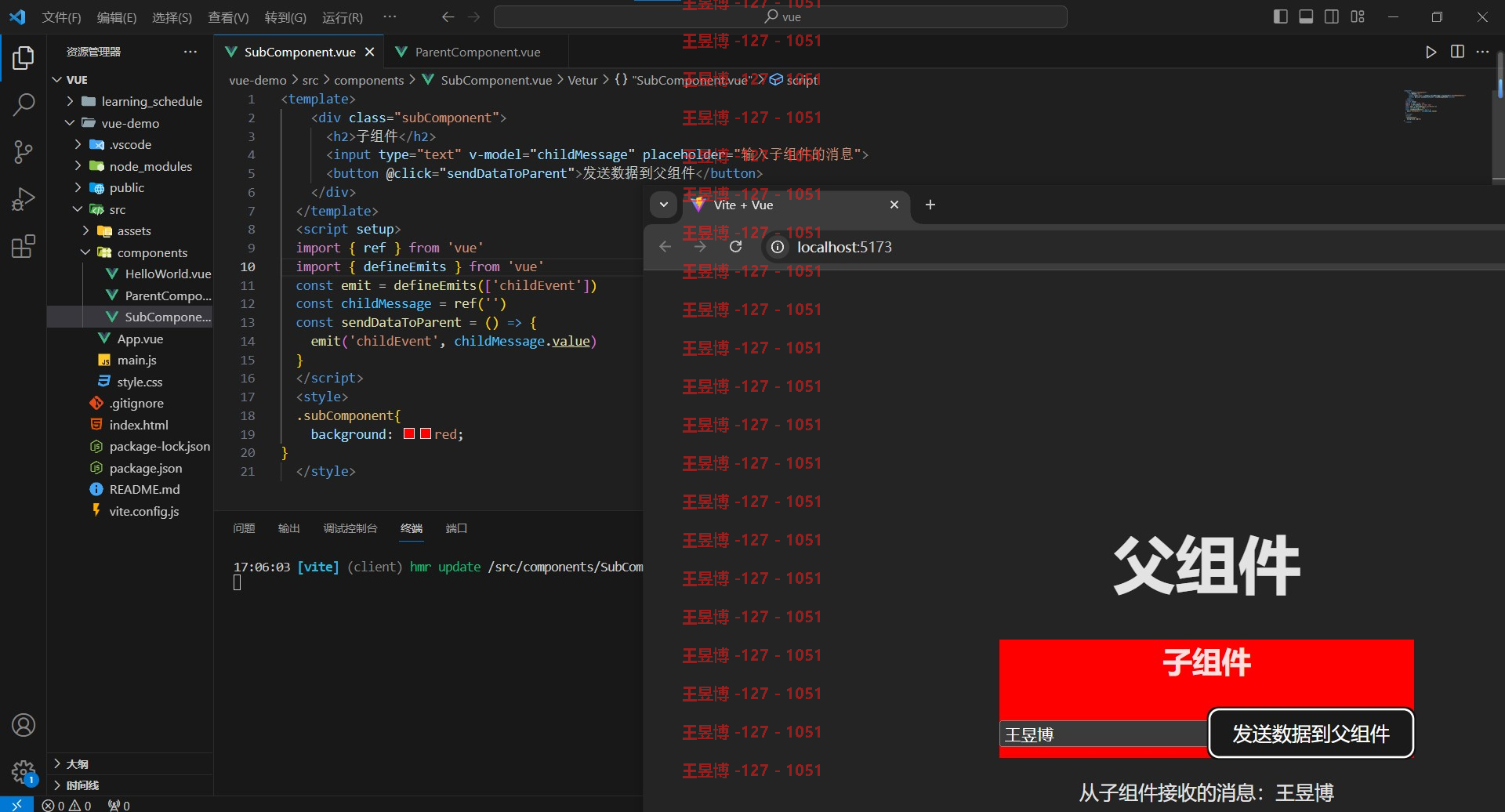Open browser tab search dropdown
The width and height of the screenshot is (1505, 812).
(x=664, y=205)
